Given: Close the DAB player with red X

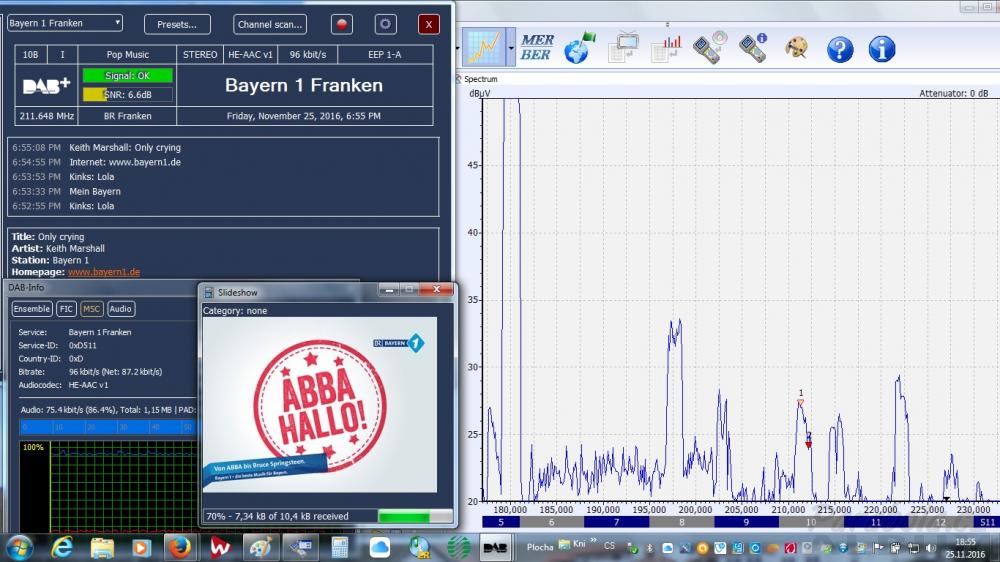Looking at the screenshot, I should point(429,24).
